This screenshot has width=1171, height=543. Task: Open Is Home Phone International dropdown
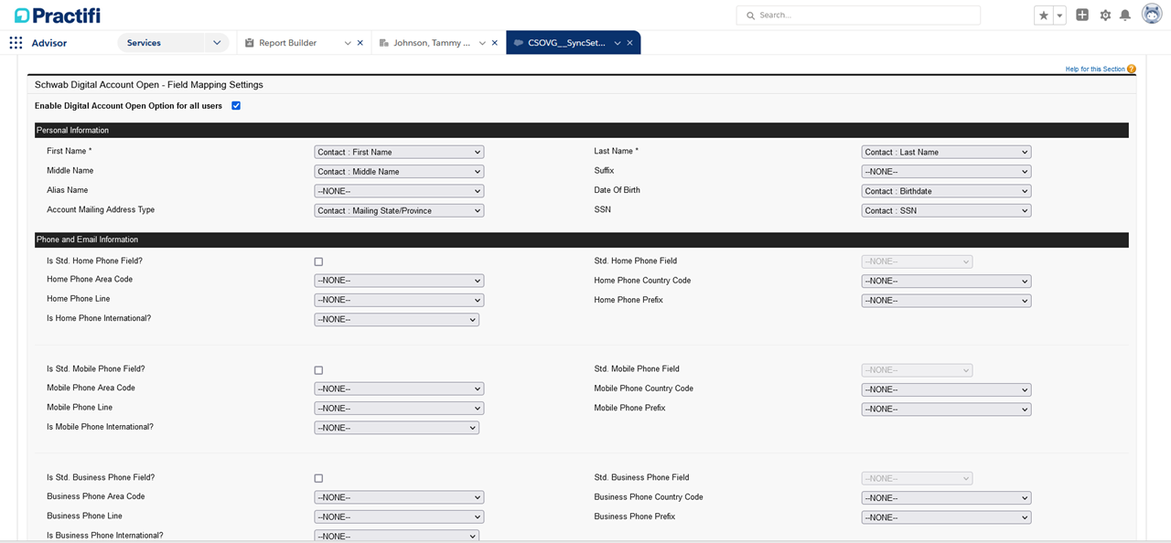(397, 320)
